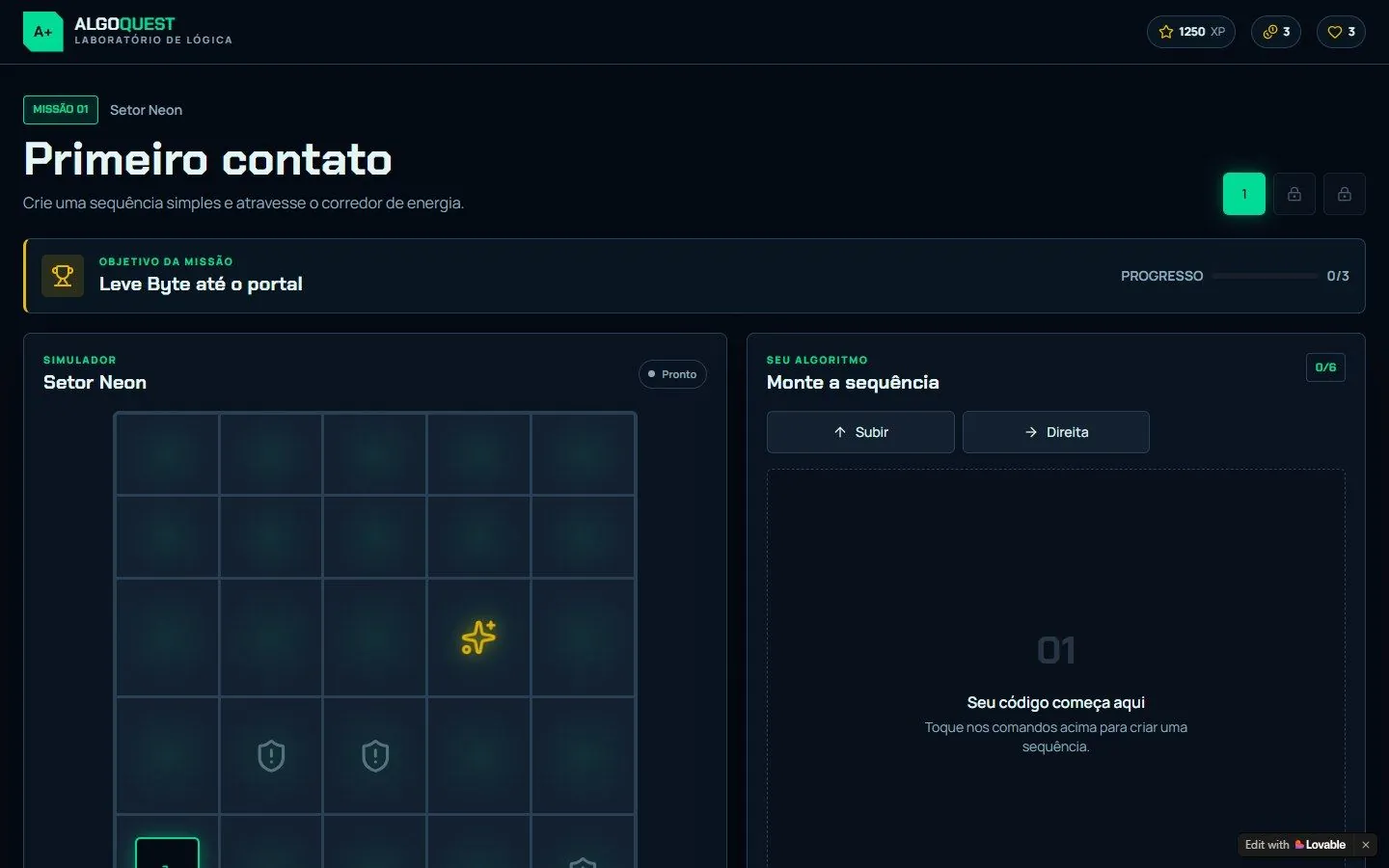Open locked level 3 padlock button
1389x868 pixels.
click(x=1345, y=194)
